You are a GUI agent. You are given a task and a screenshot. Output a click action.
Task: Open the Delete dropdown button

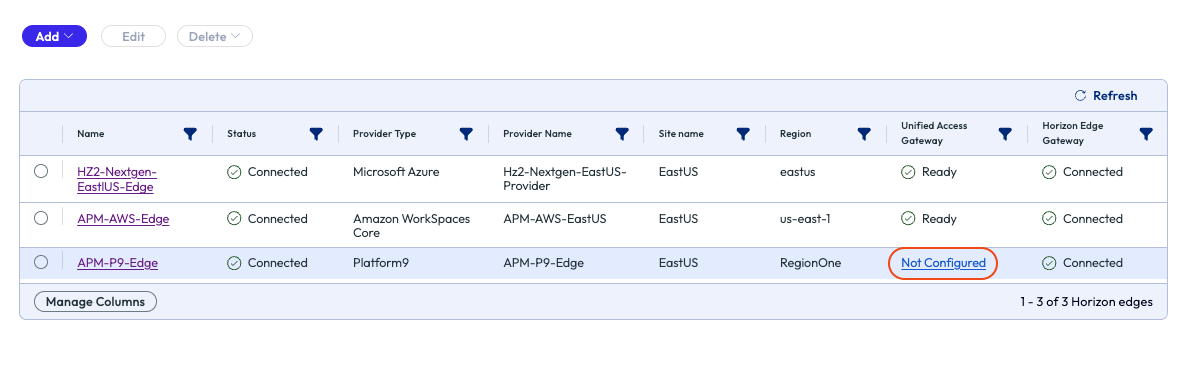pos(214,36)
